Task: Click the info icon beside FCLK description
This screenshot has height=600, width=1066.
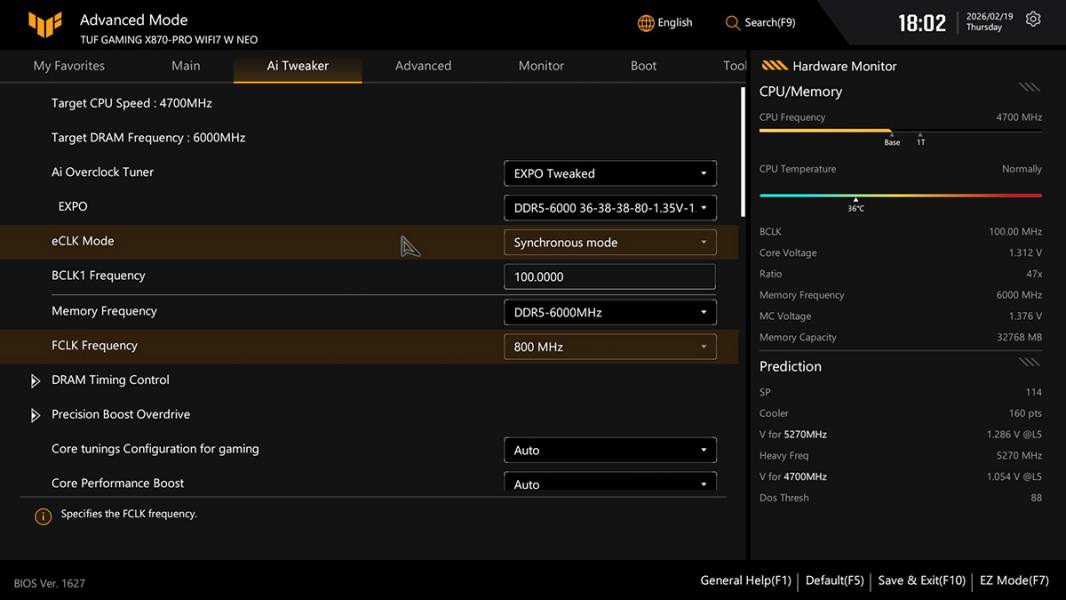Action: tap(43, 516)
